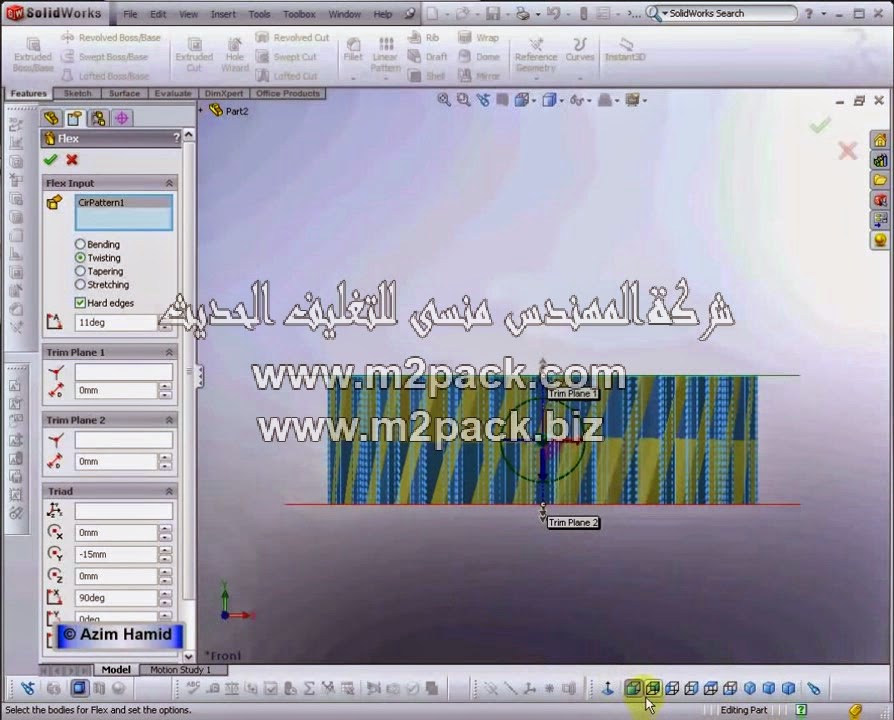Accept Flex with green checkmark

(x=50, y=160)
